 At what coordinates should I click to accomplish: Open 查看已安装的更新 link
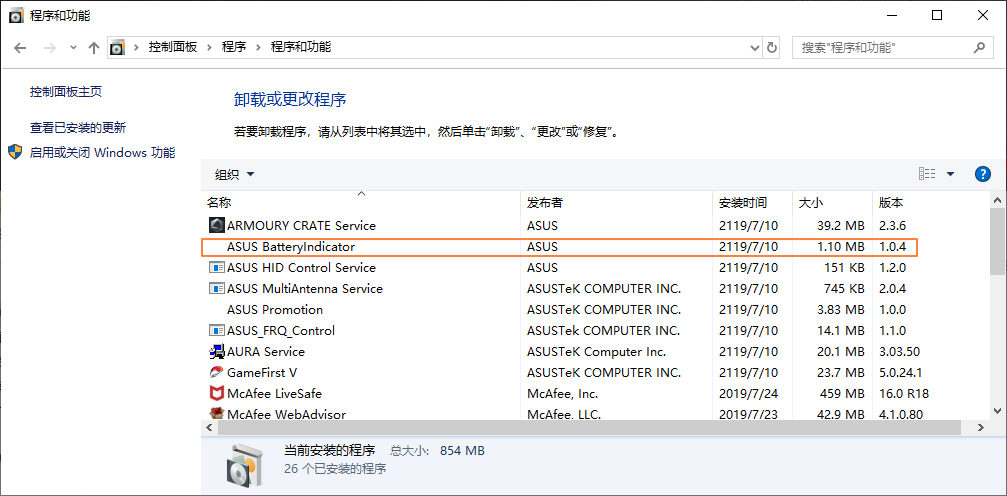pos(78,128)
